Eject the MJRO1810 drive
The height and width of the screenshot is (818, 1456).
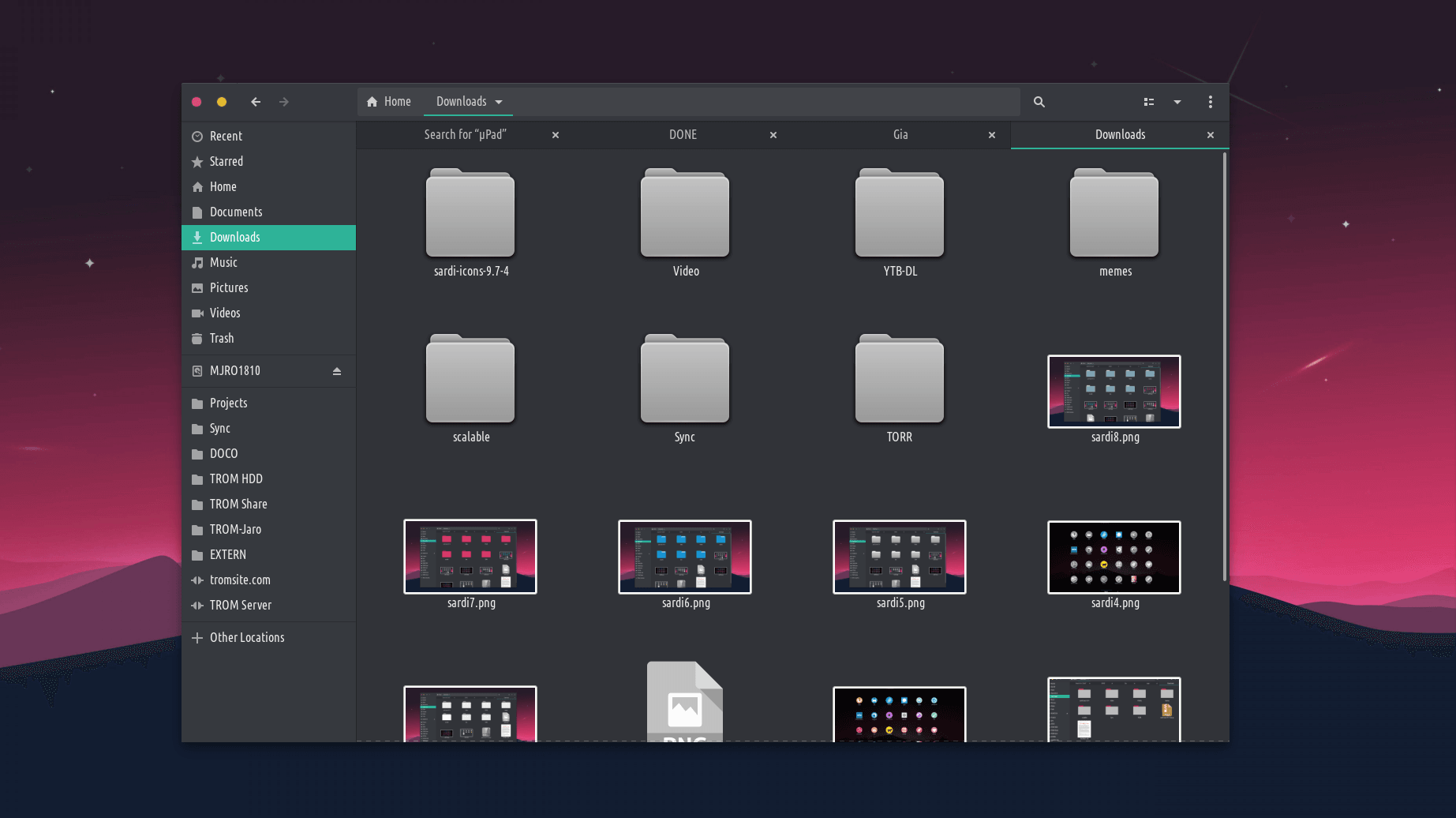coord(337,371)
